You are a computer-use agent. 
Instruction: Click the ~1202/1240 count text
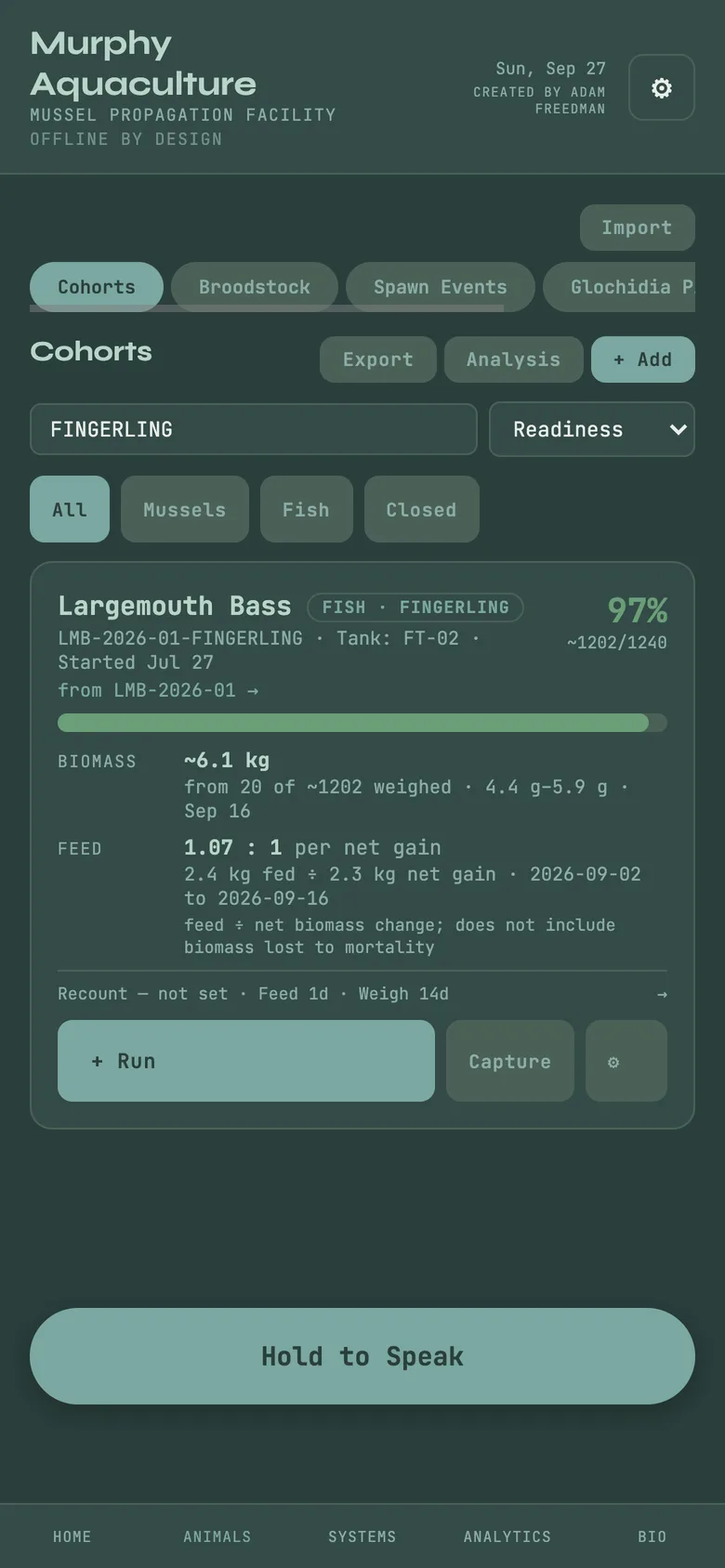click(x=617, y=642)
